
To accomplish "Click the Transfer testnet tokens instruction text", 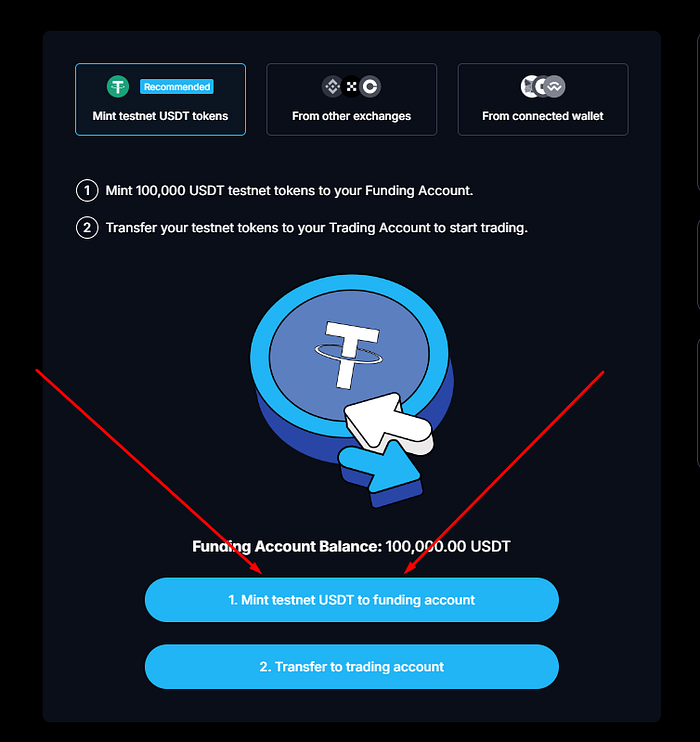I will (x=317, y=228).
